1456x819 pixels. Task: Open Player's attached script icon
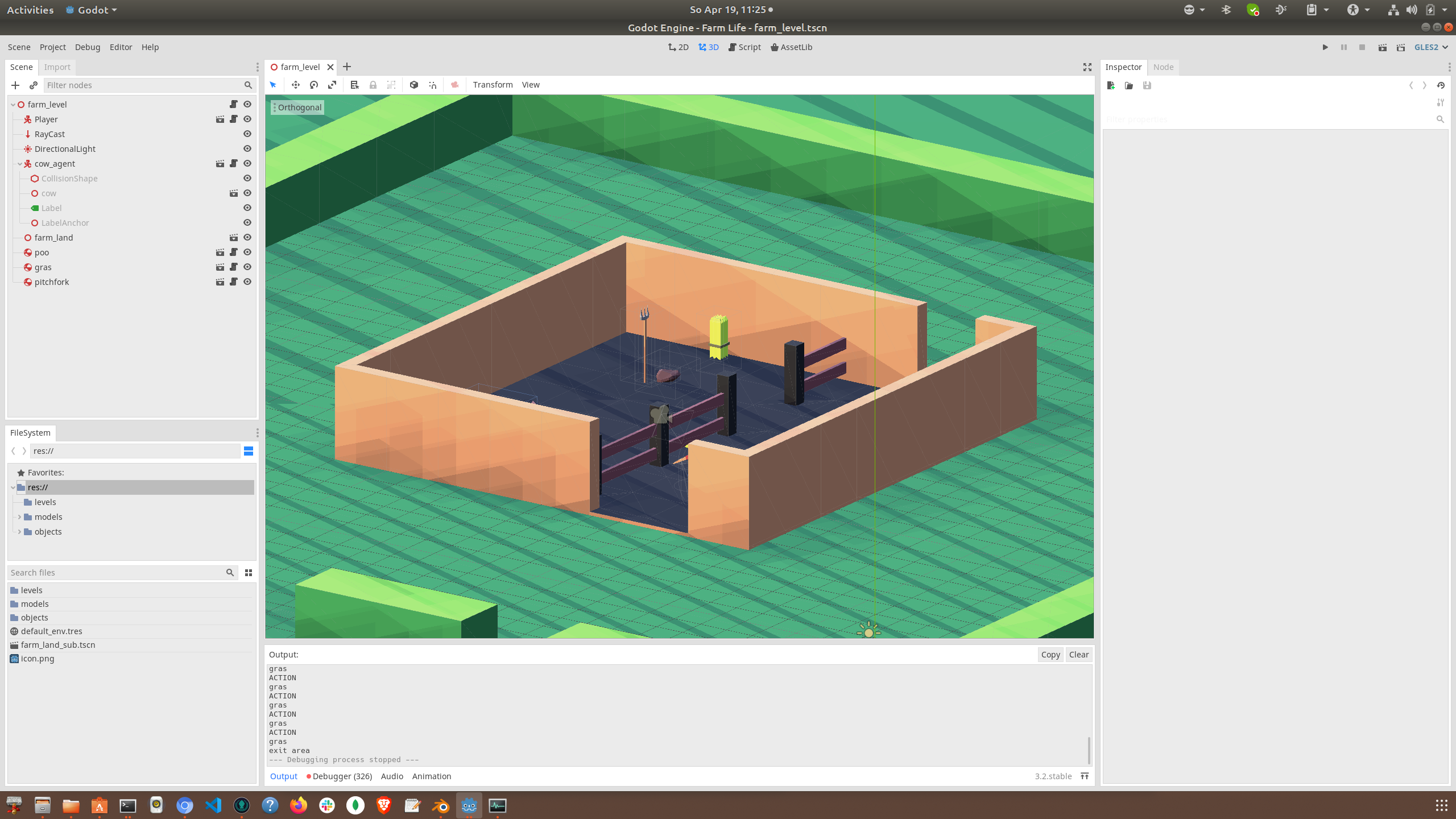[234, 119]
